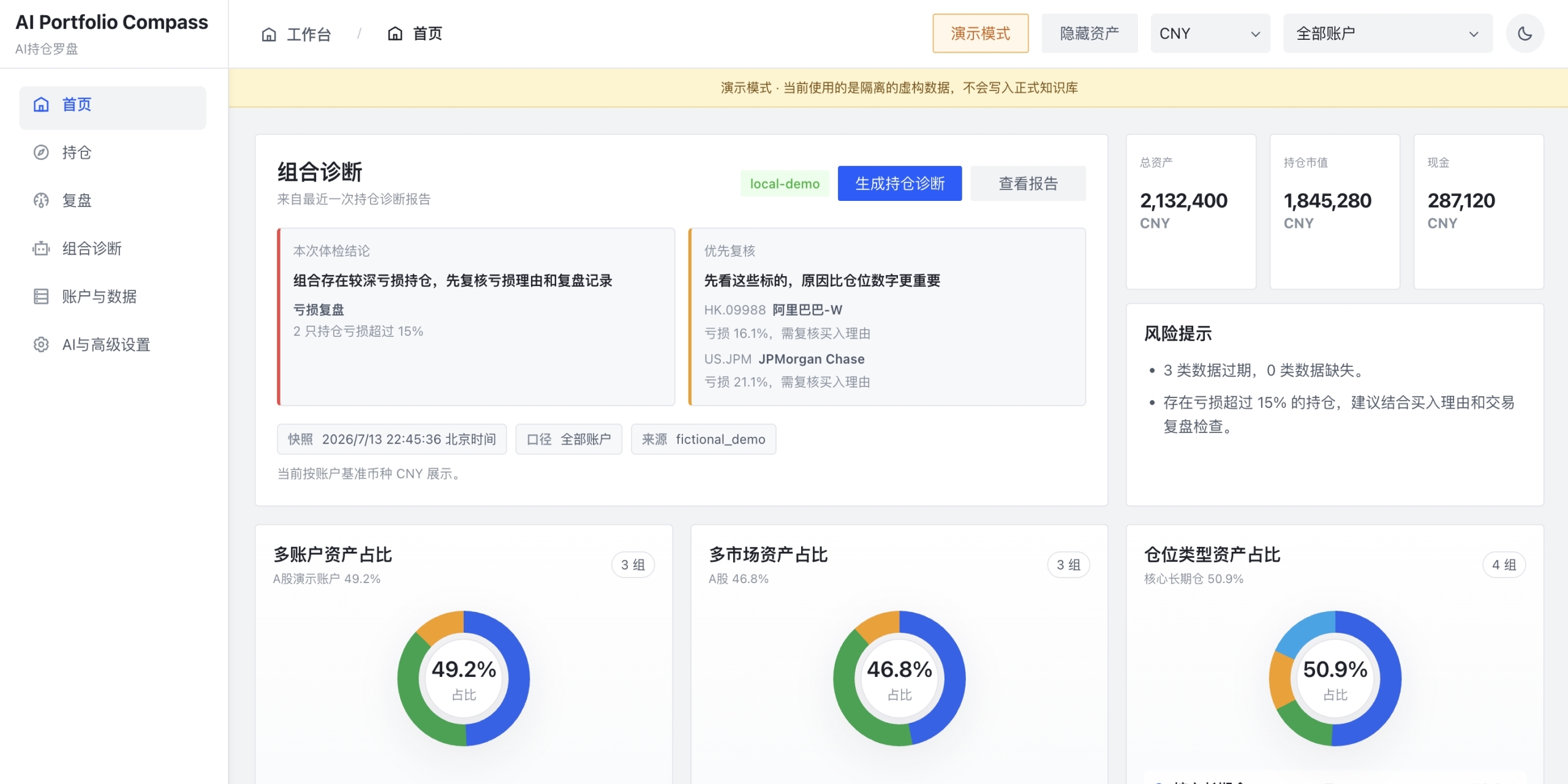Click 亏损 16.1%，需复核买入理由 line

click(x=787, y=333)
